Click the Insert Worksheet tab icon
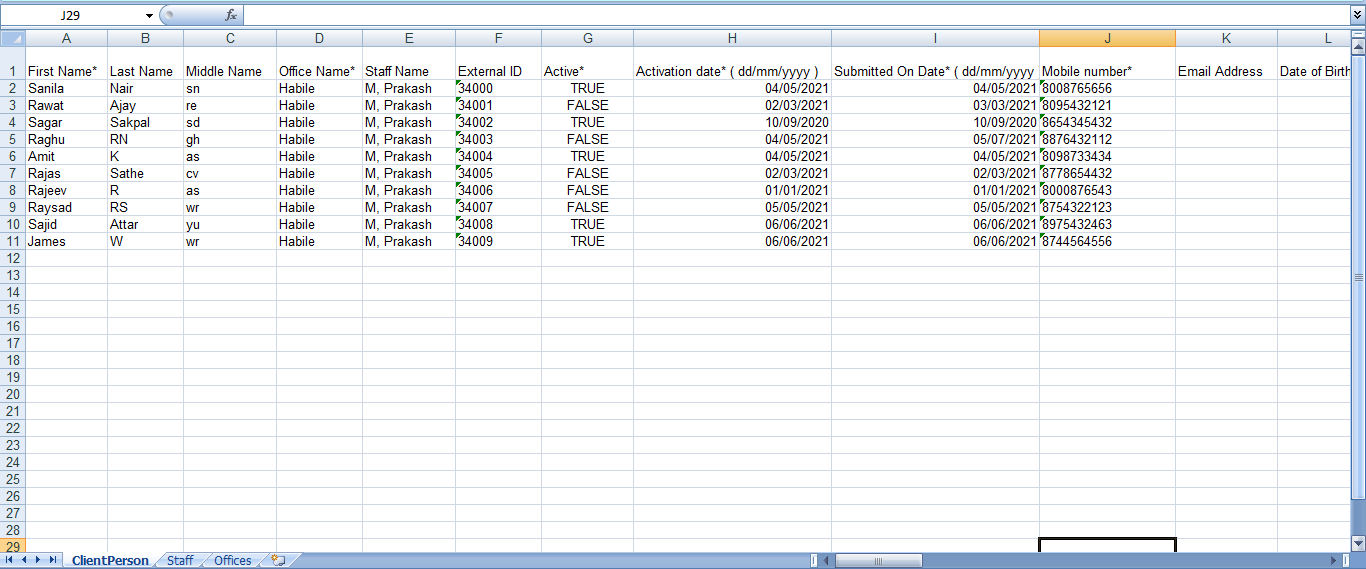Image resolution: width=1366 pixels, height=569 pixels. coord(278,561)
